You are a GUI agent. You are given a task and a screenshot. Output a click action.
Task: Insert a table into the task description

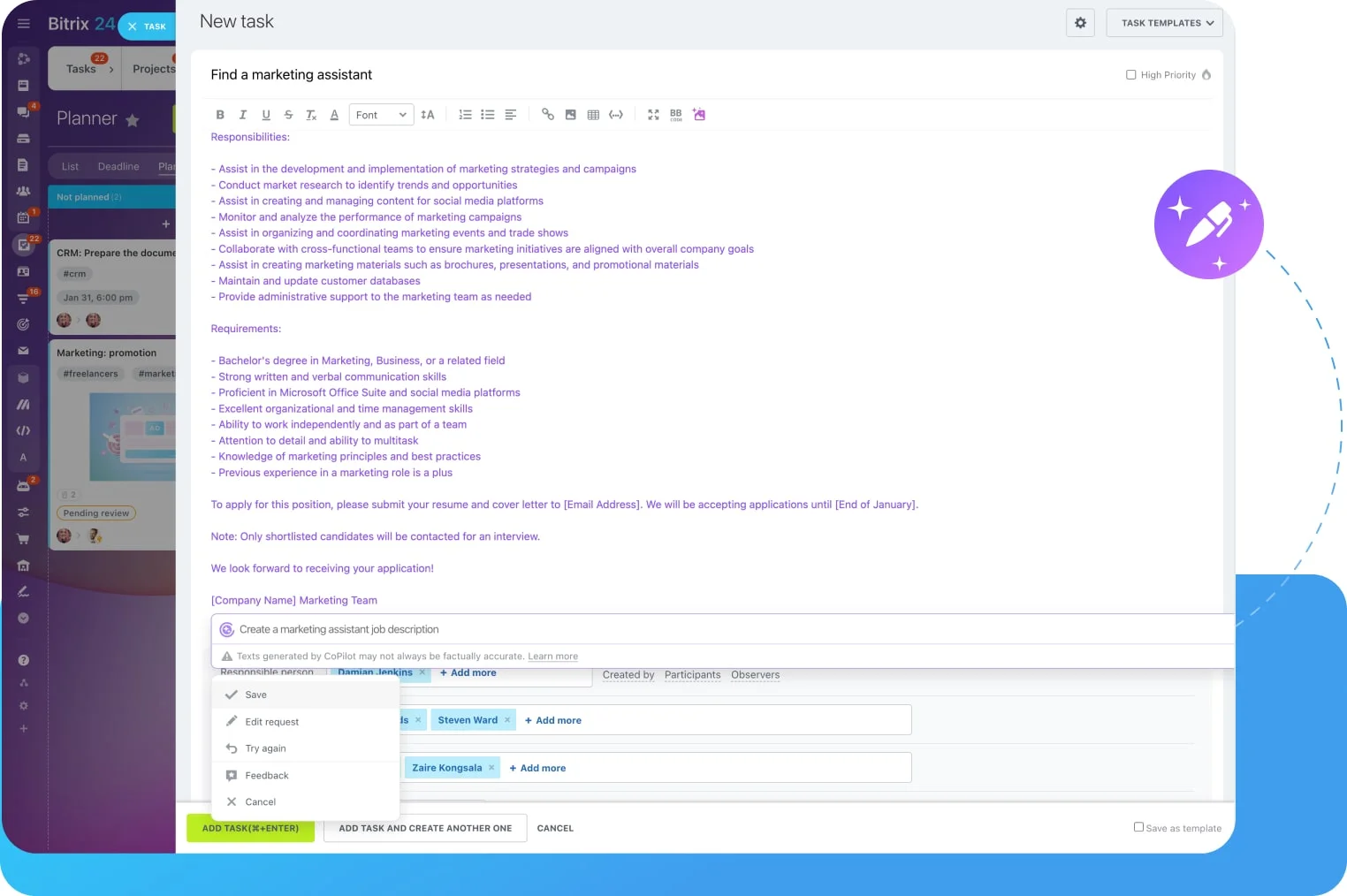(x=593, y=114)
